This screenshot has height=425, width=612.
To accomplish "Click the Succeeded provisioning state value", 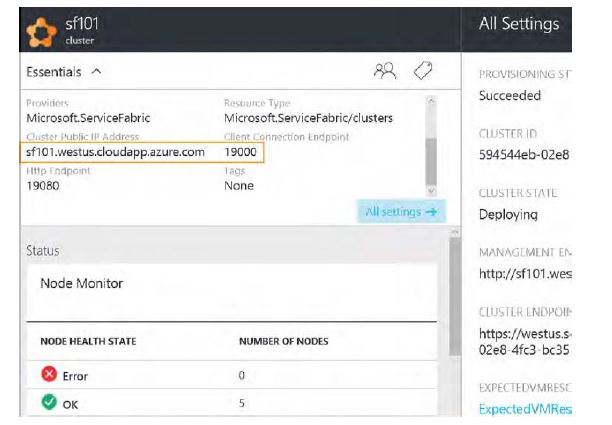I will coord(510,96).
